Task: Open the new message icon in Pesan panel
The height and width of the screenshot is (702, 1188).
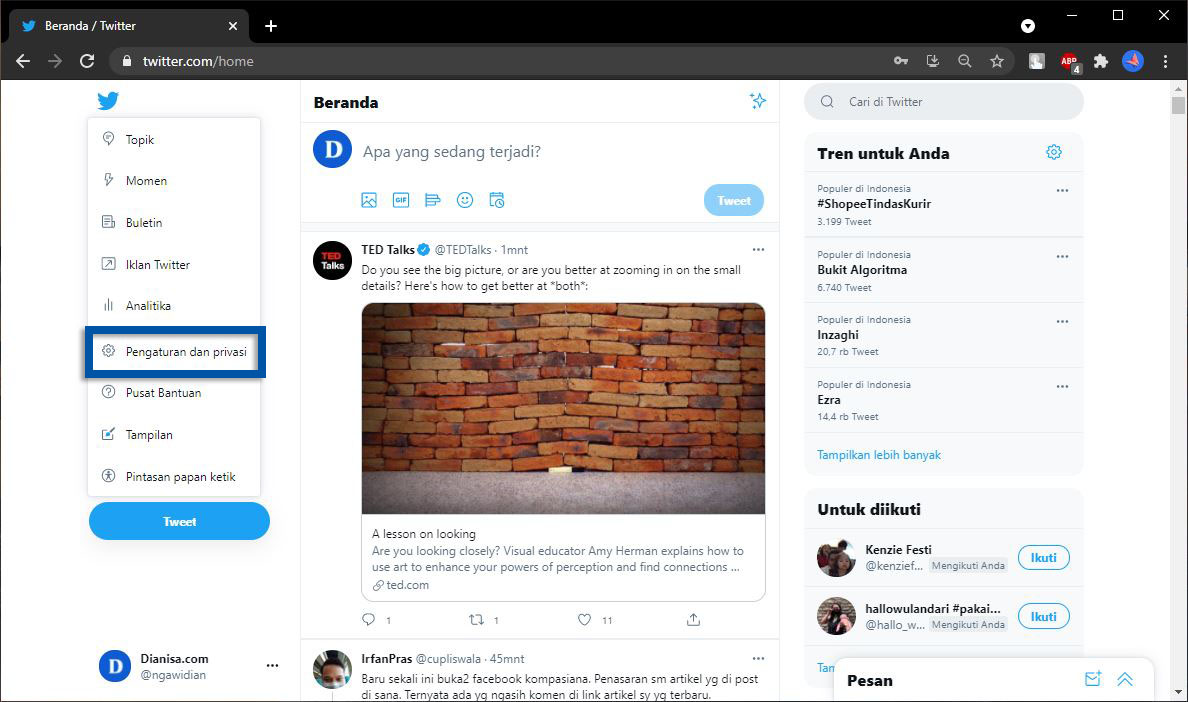Action: 1092,679
